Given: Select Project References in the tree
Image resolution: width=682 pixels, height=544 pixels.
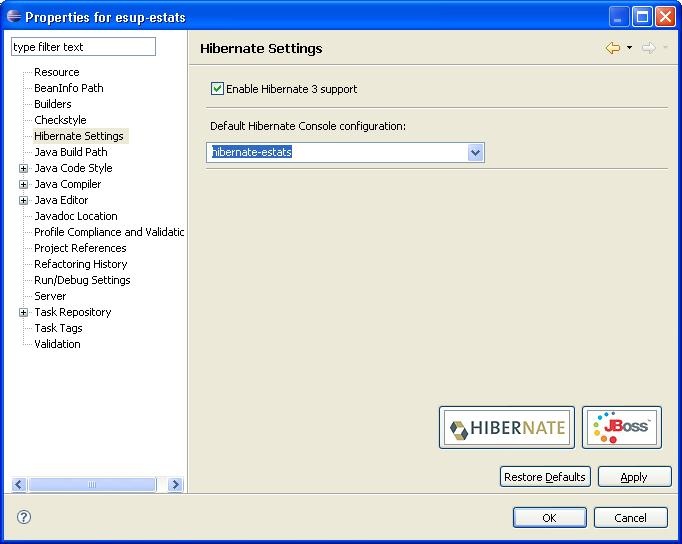Looking at the screenshot, I should point(80,248).
